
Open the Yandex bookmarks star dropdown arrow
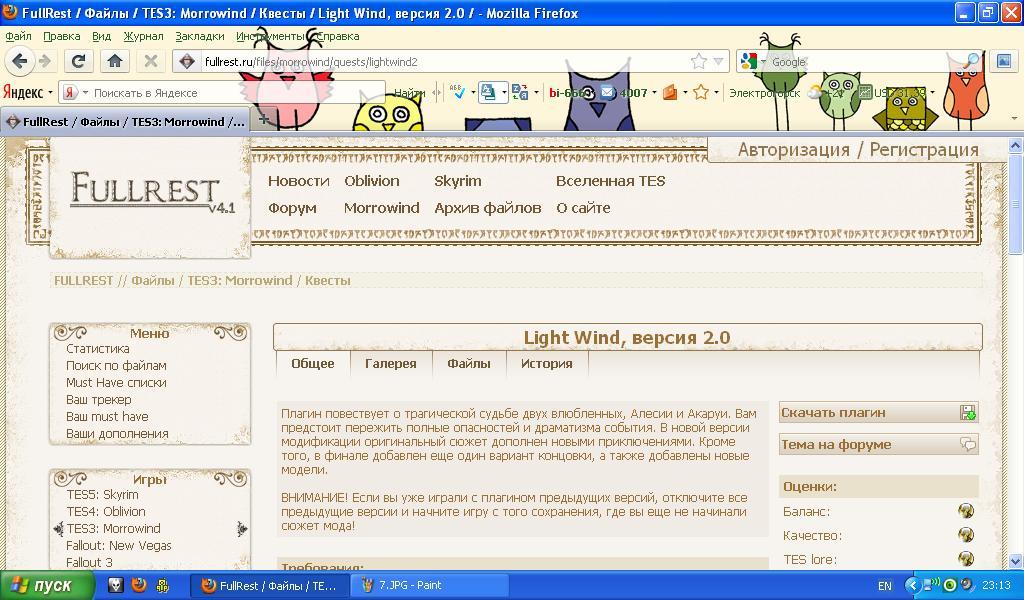[716, 93]
